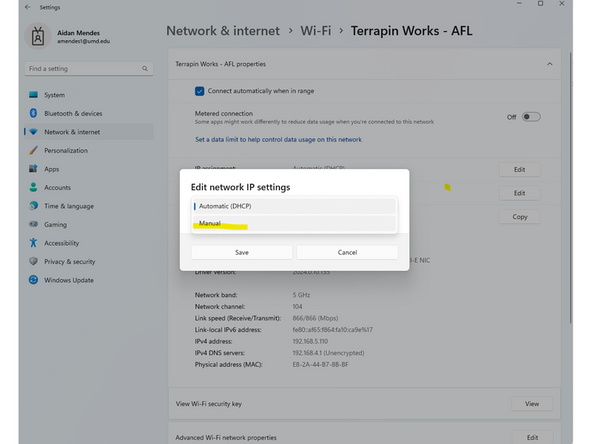Click Edit for Advanced Wi-Fi network properties
Image resolution: width=592 pixels, height=444 pixels.
click(x=532, y=438)
